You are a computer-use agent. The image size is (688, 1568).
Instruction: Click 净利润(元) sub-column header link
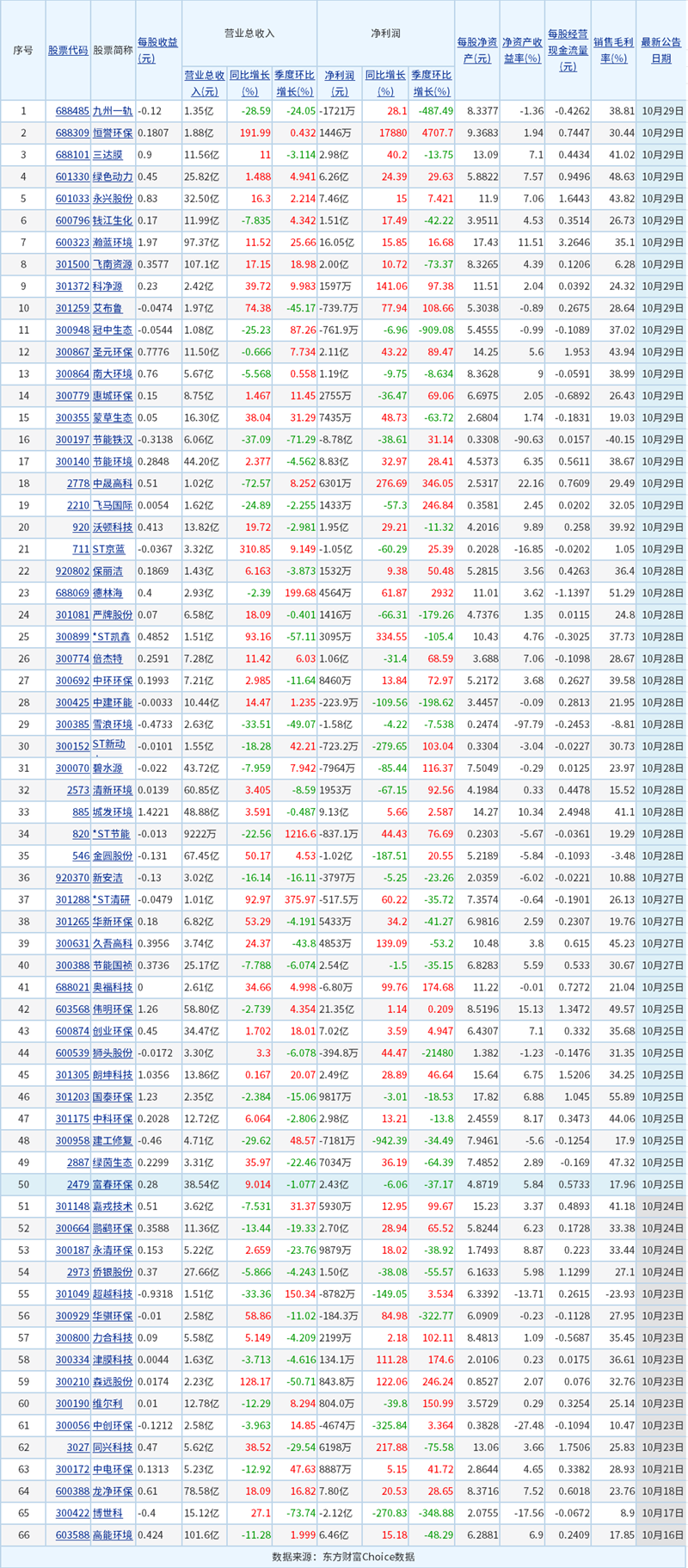point(339,83)
